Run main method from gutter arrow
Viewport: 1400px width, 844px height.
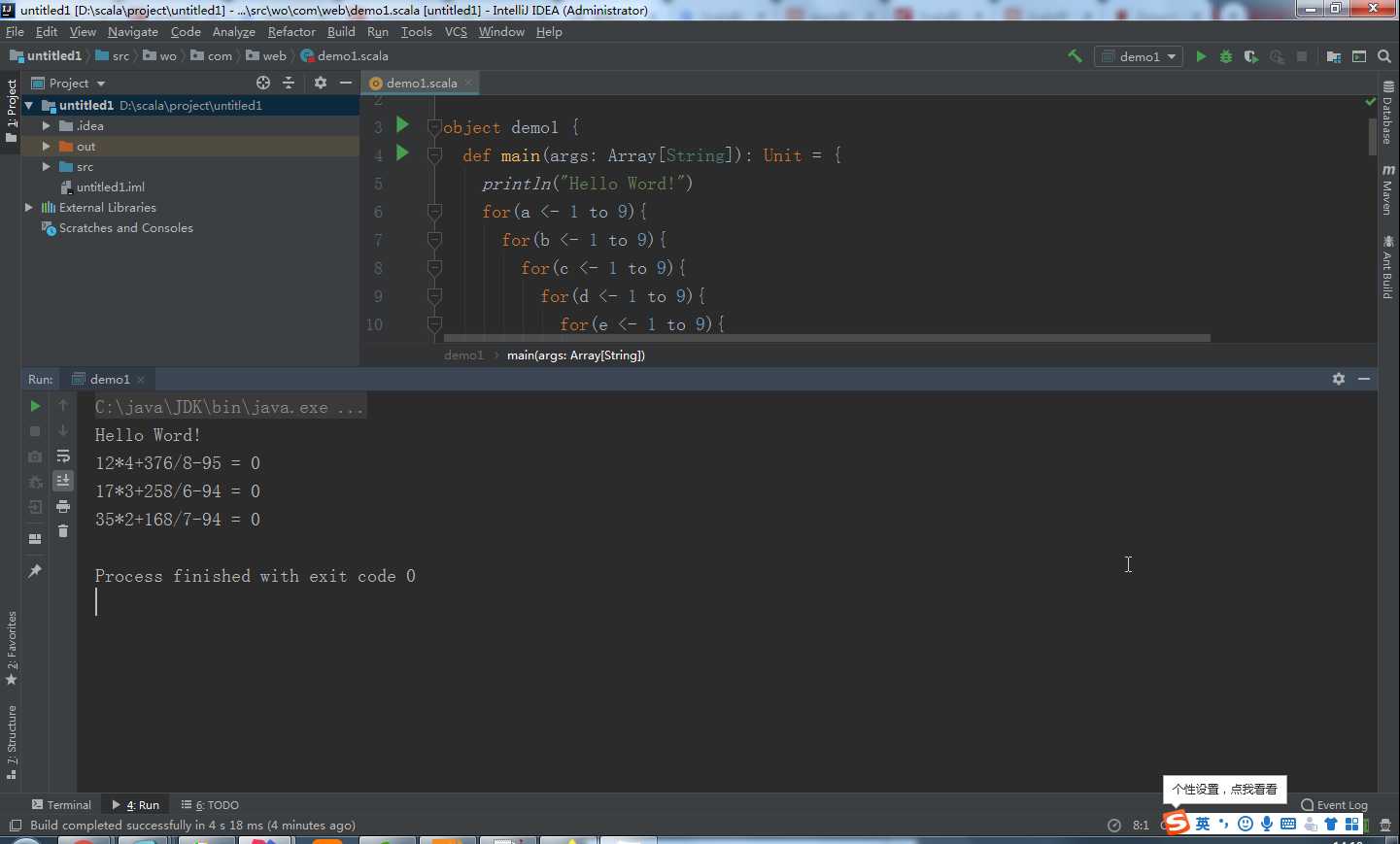click(402, 152)
